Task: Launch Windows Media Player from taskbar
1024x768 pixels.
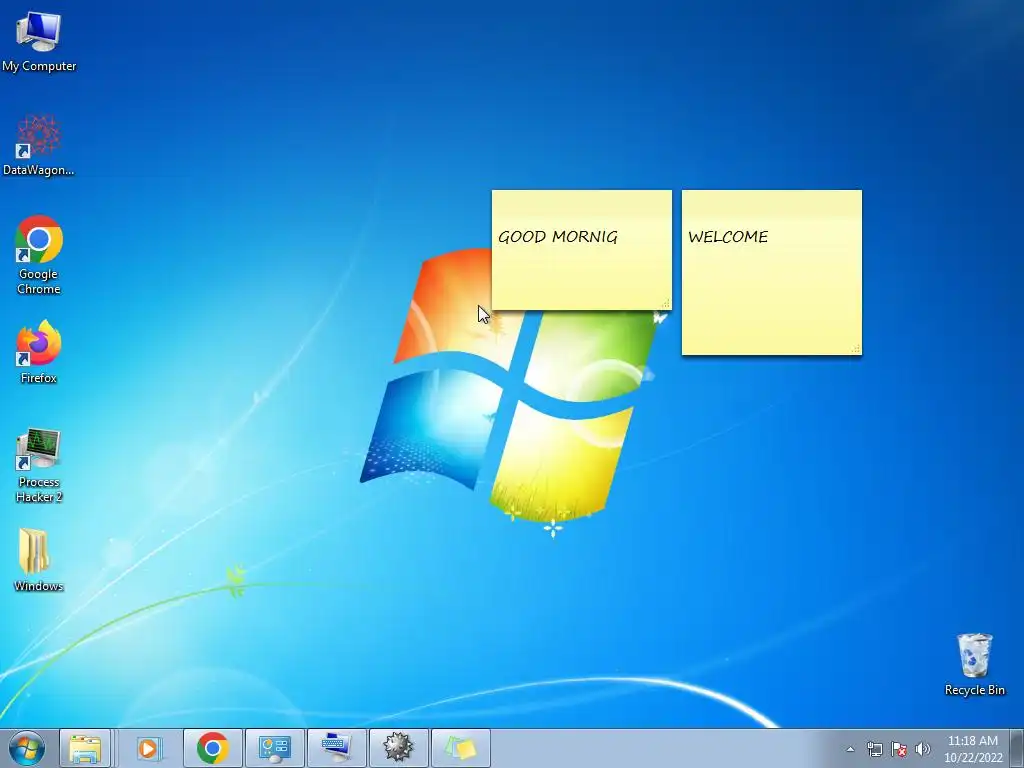Action: (x=148, y=748)
